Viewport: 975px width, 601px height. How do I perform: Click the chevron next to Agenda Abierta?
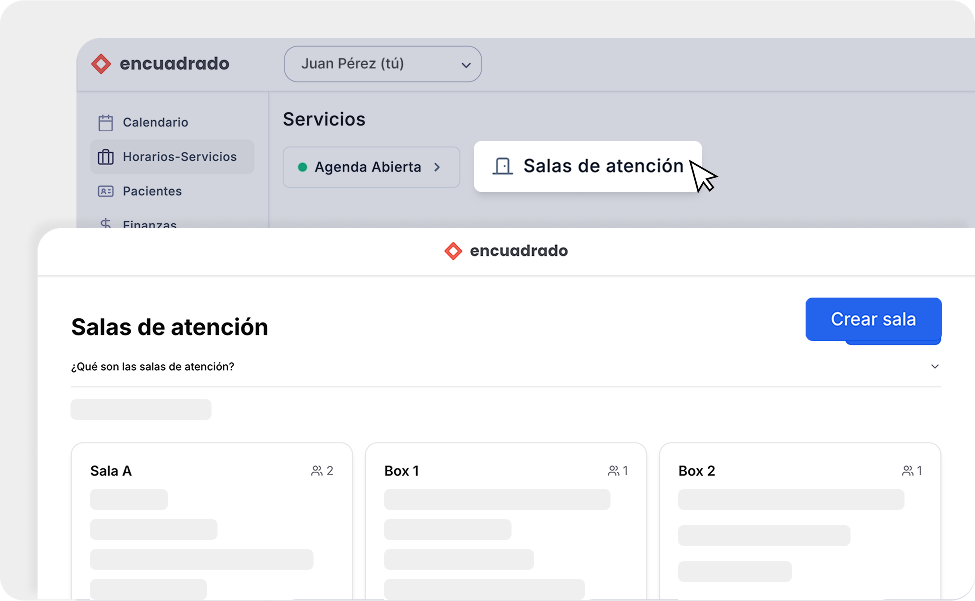click(x=437, y=167)
